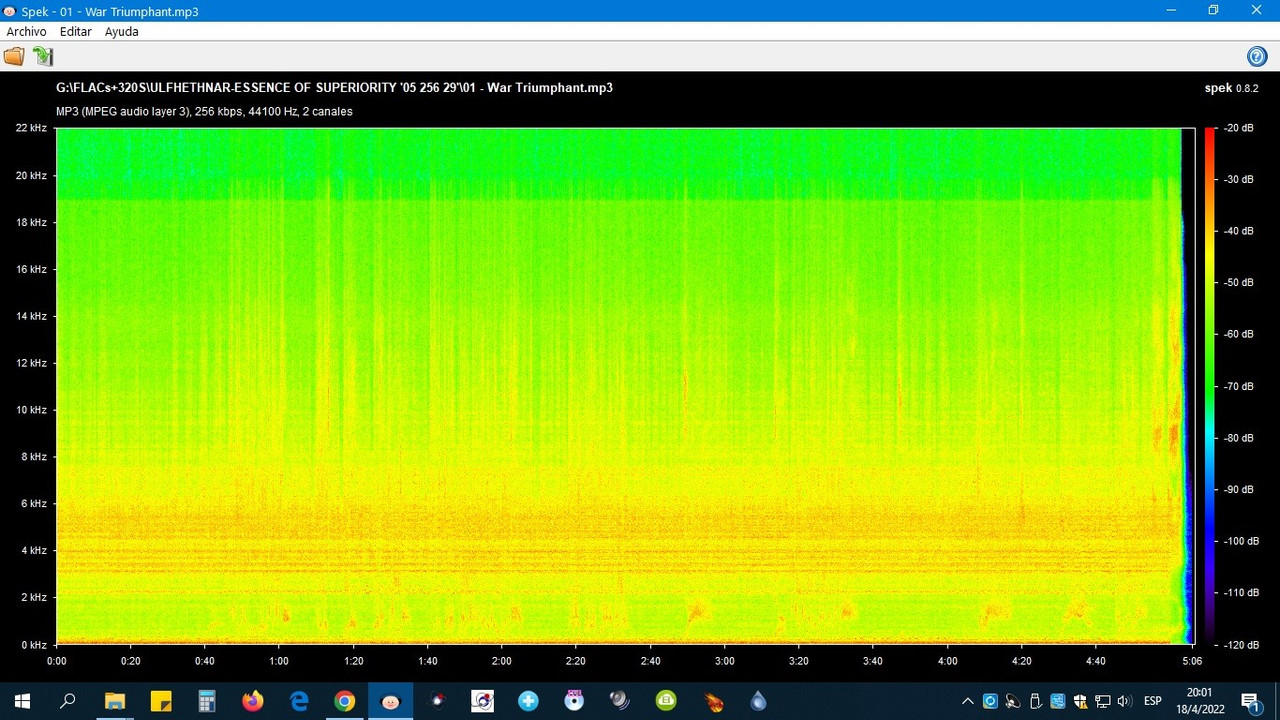Click the 'spek 0.8.2' version label

pos(1231,88)
